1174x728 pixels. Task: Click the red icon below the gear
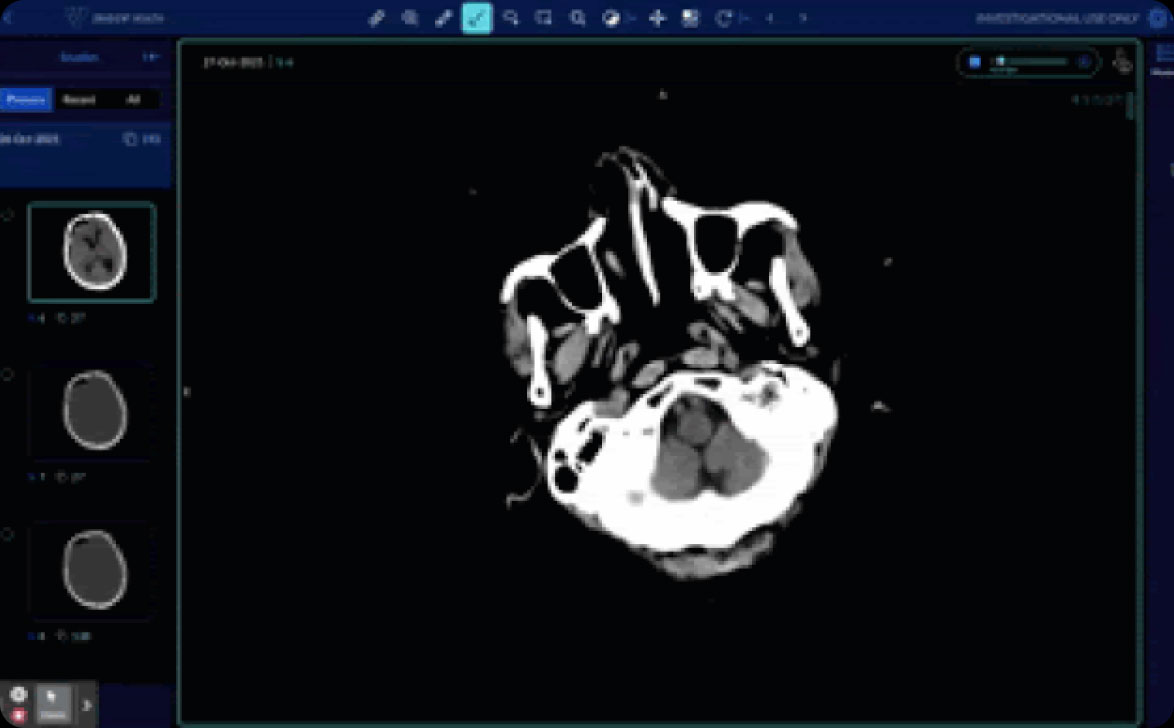tap(19, 715)
